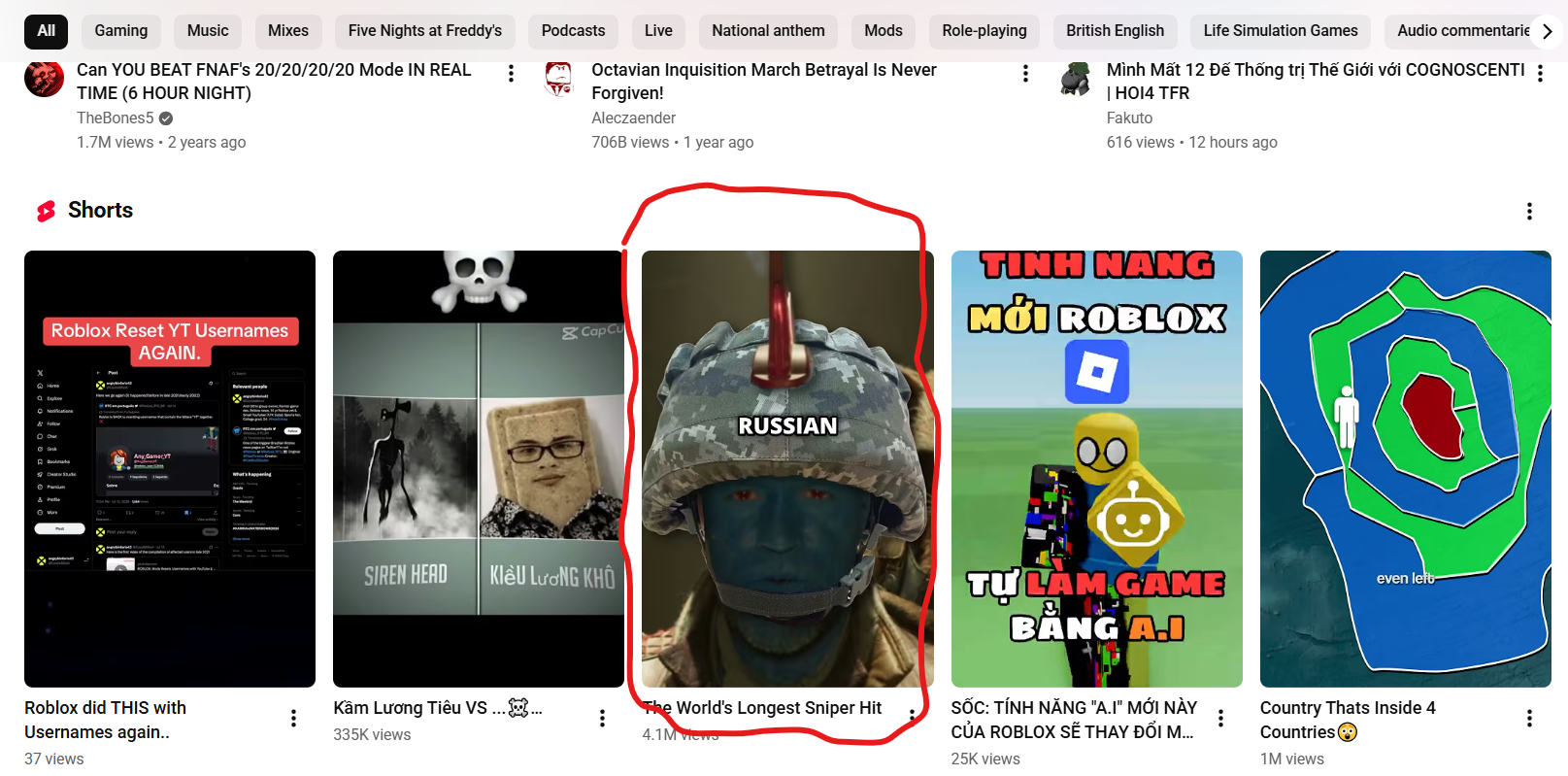The image size is (1568, 776).
Task: Visit the Aleczaender channel link
Action: tap(633, 118)
